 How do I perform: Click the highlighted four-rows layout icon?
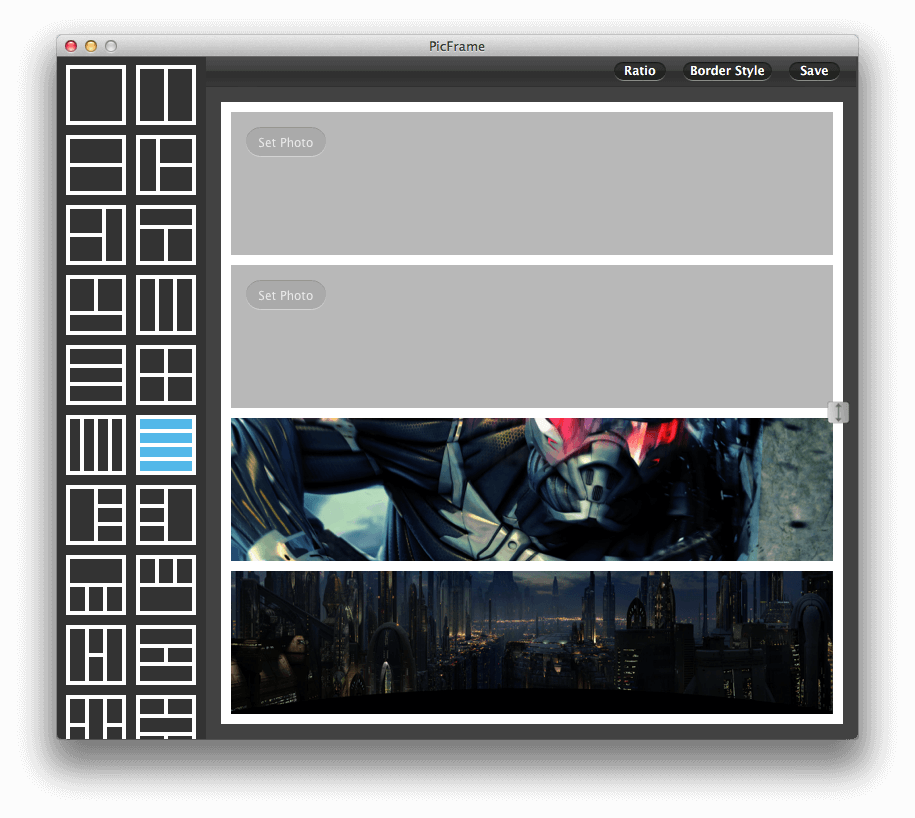pos(166,445)
